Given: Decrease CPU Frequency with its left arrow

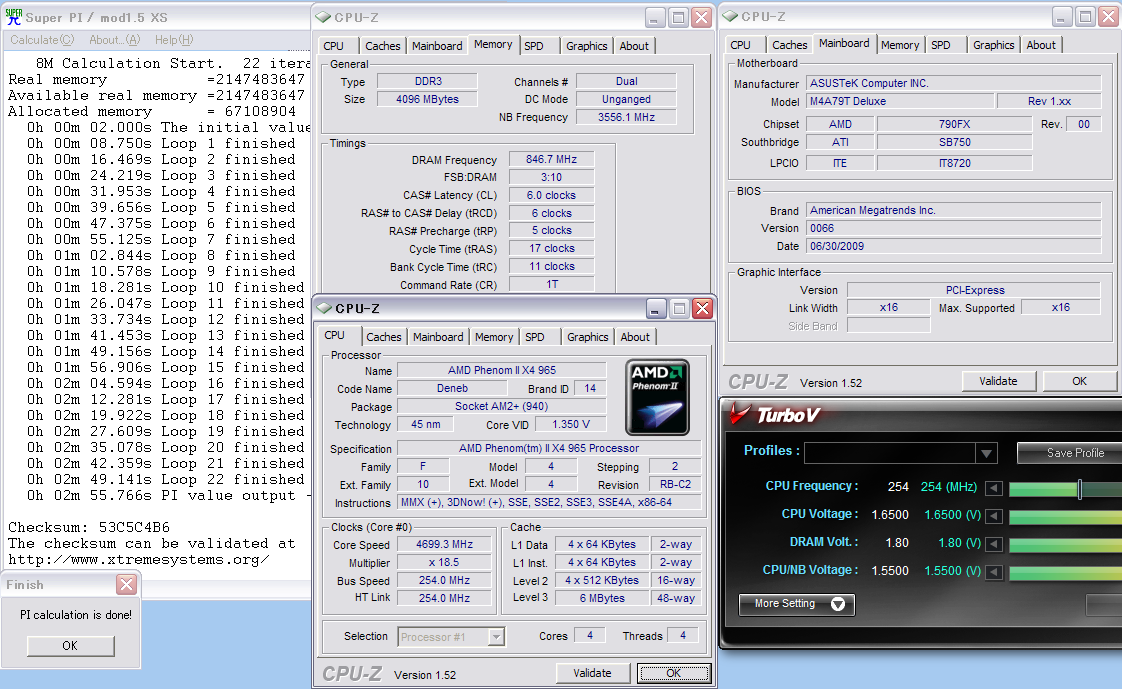Looking at the screenshot, I should tap(993, 488).
